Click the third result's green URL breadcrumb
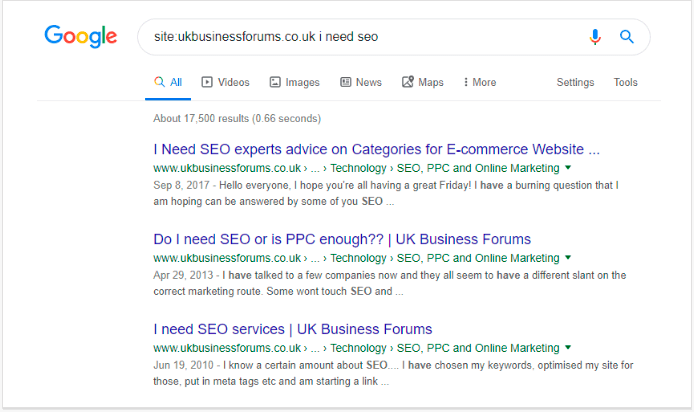The image size is (694, 412). pyautogui.click(x=356, y=348)
